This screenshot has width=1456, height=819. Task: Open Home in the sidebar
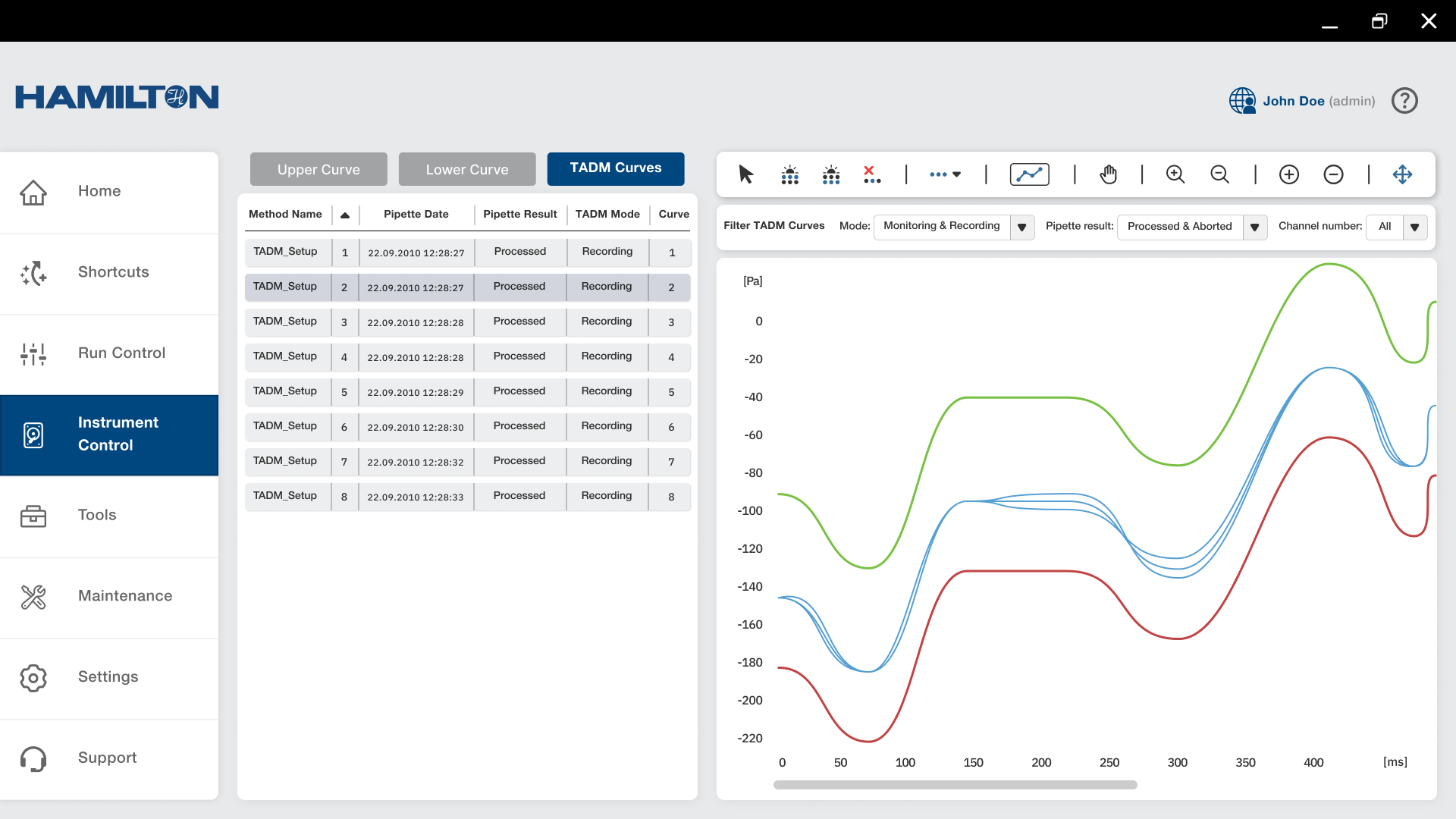click(x=109, y=192)
